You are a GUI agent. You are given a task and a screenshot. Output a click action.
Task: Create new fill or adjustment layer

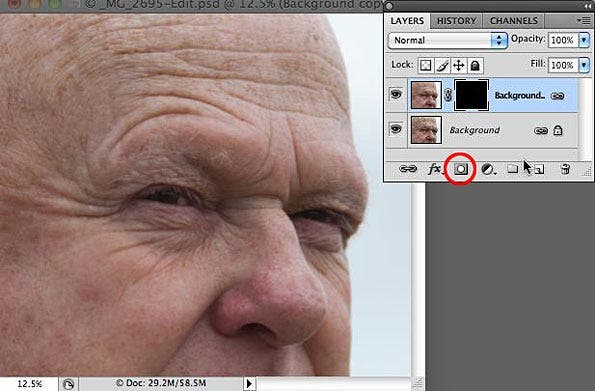[x=488, y=169]
